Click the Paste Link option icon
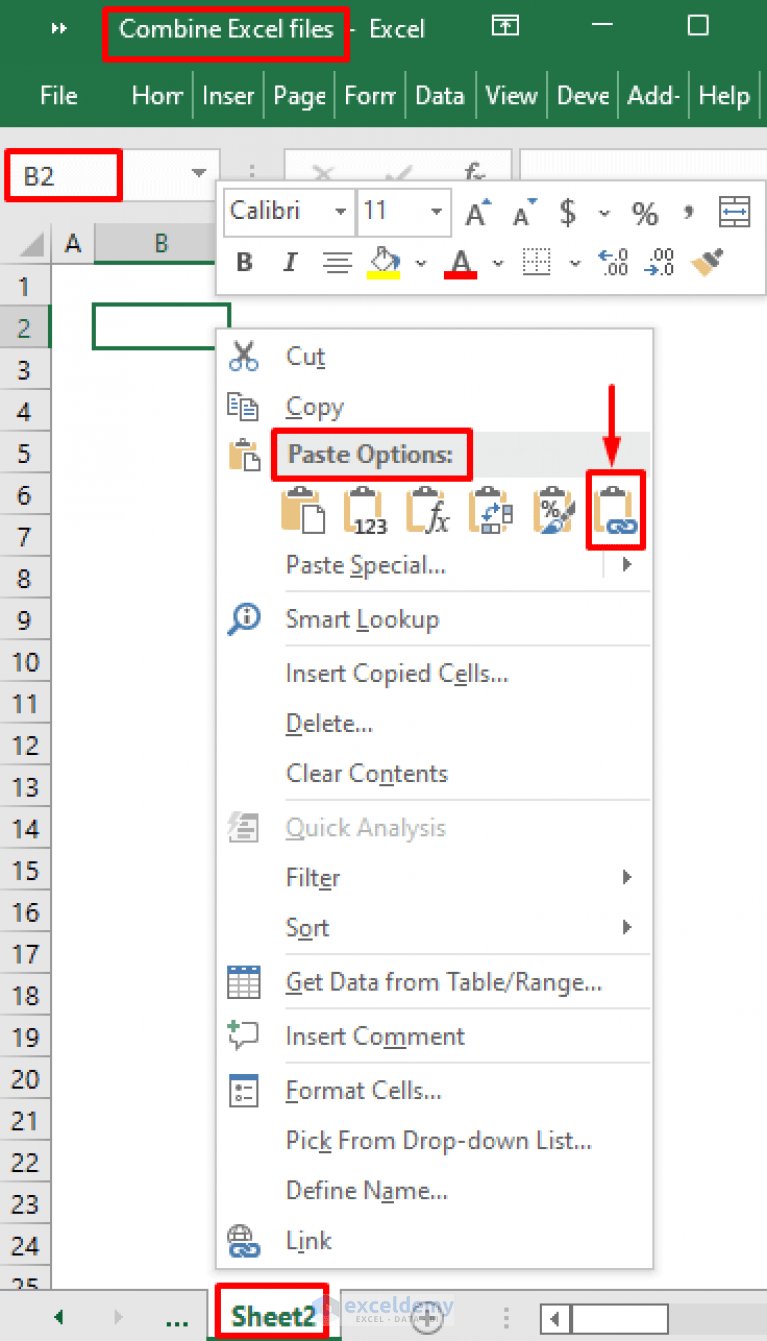This screenshot has height=1341, width=767. pyautogui.click(x=615, y=510)
